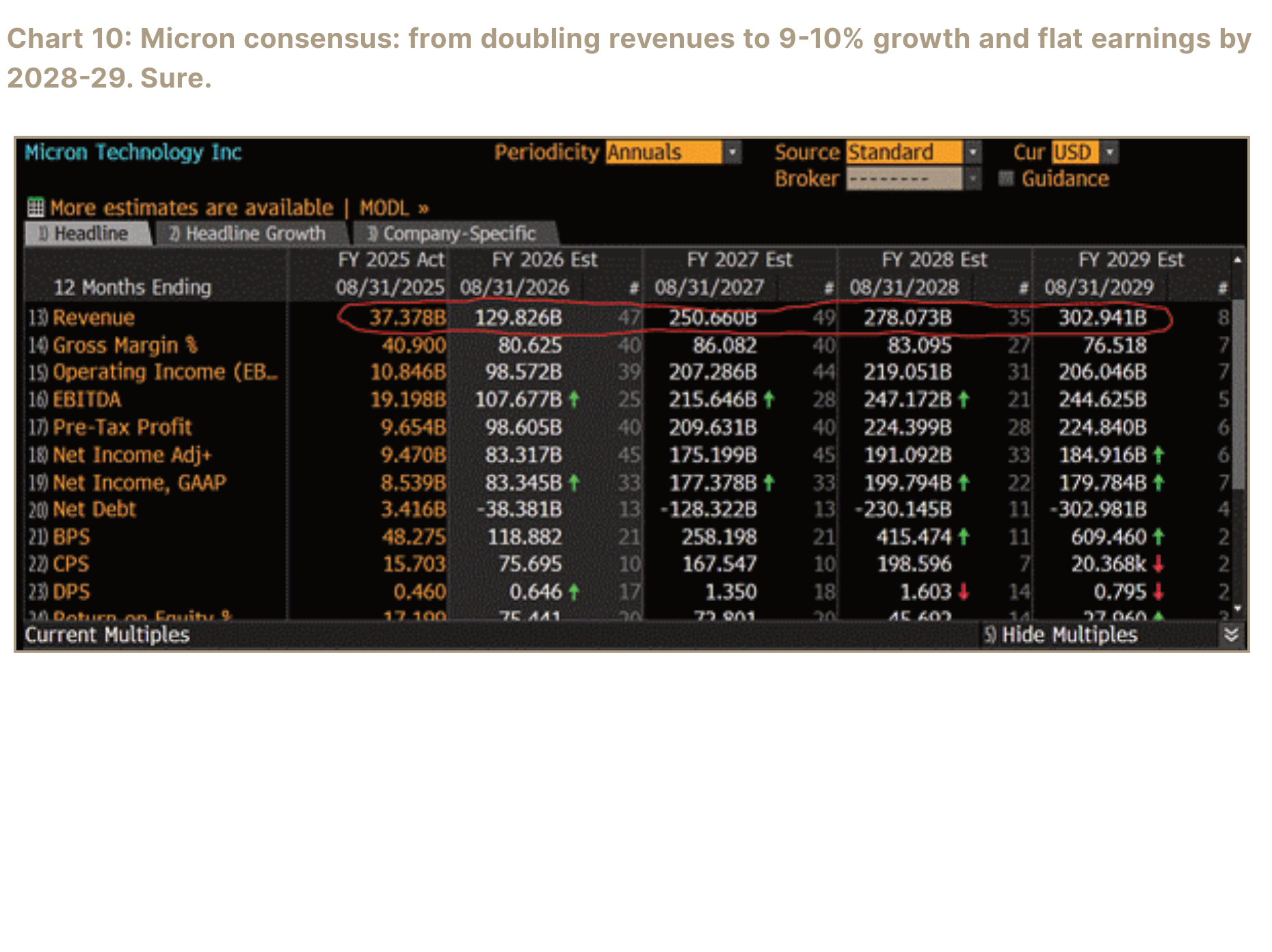Open the Periodicity Annuals dropdown
Image resolution: width=1272 pixels, height=952 pixels.
(x=673, y=152)
